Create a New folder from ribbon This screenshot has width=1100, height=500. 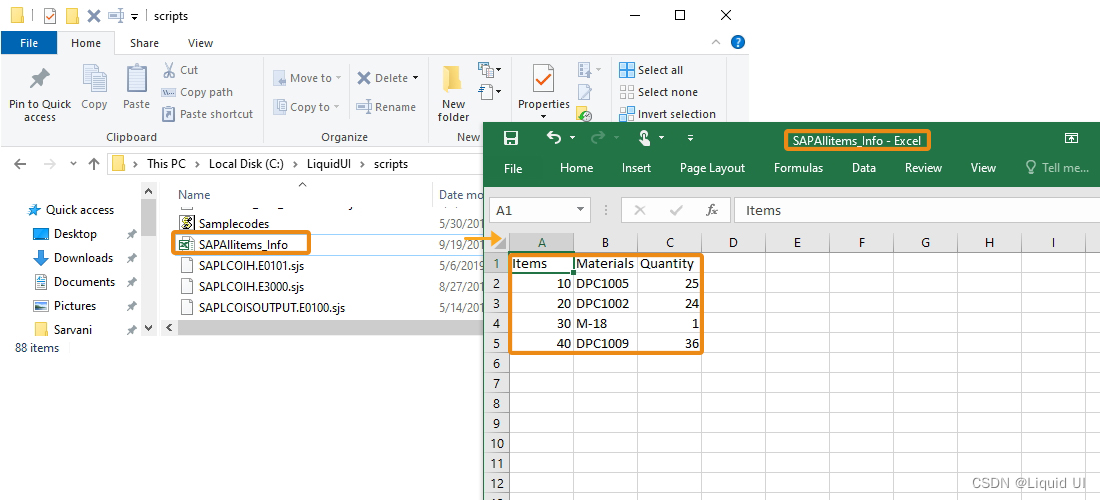point(453,94)
